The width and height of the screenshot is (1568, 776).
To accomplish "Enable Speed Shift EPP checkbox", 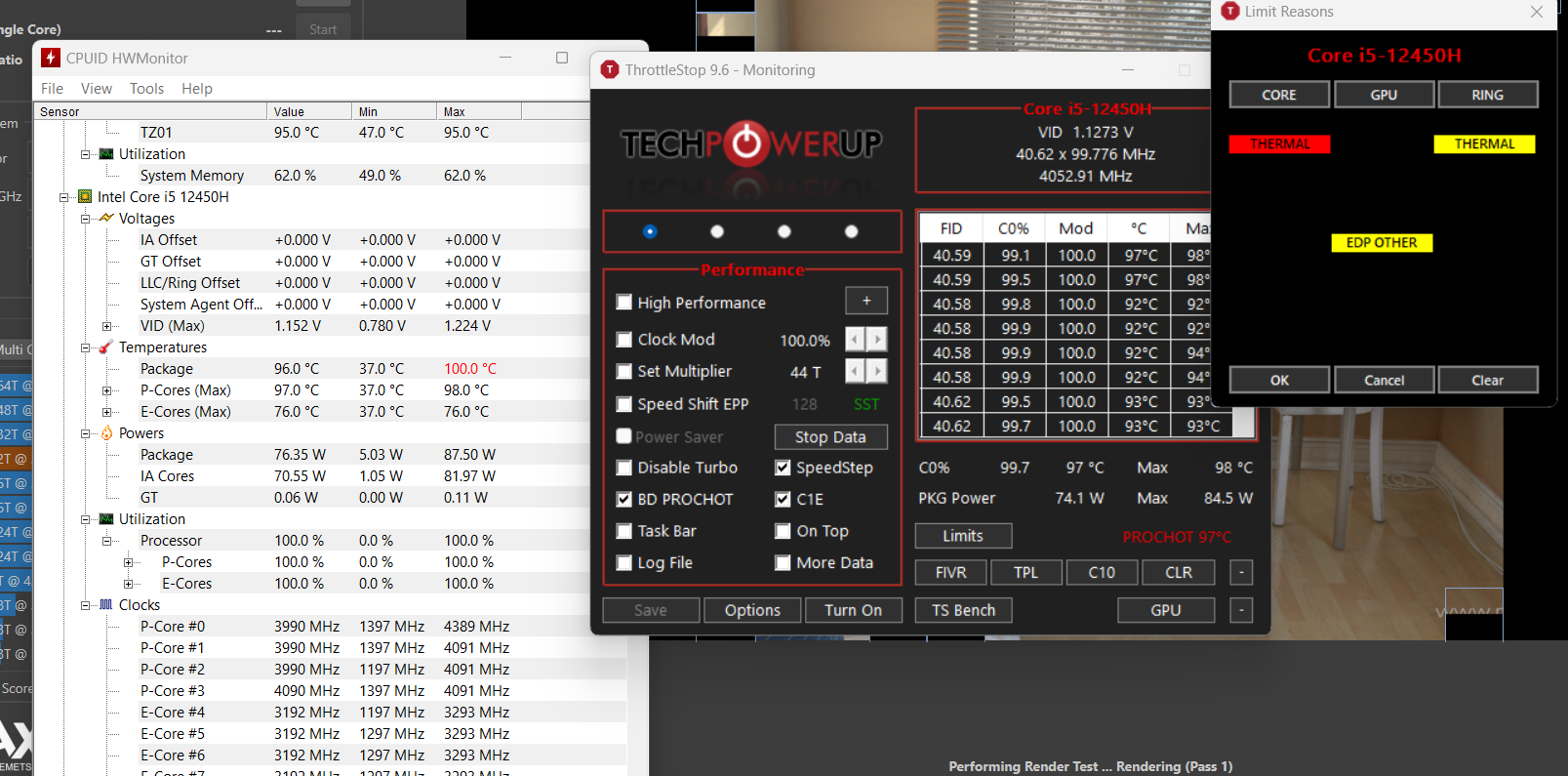I will pos(624,404).
